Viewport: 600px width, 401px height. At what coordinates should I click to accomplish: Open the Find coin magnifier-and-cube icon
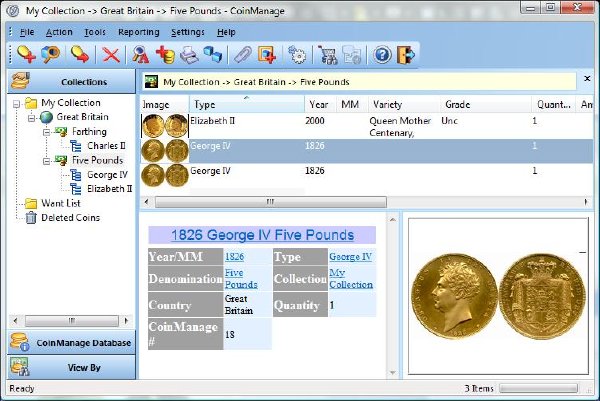(x=51, y=54)
